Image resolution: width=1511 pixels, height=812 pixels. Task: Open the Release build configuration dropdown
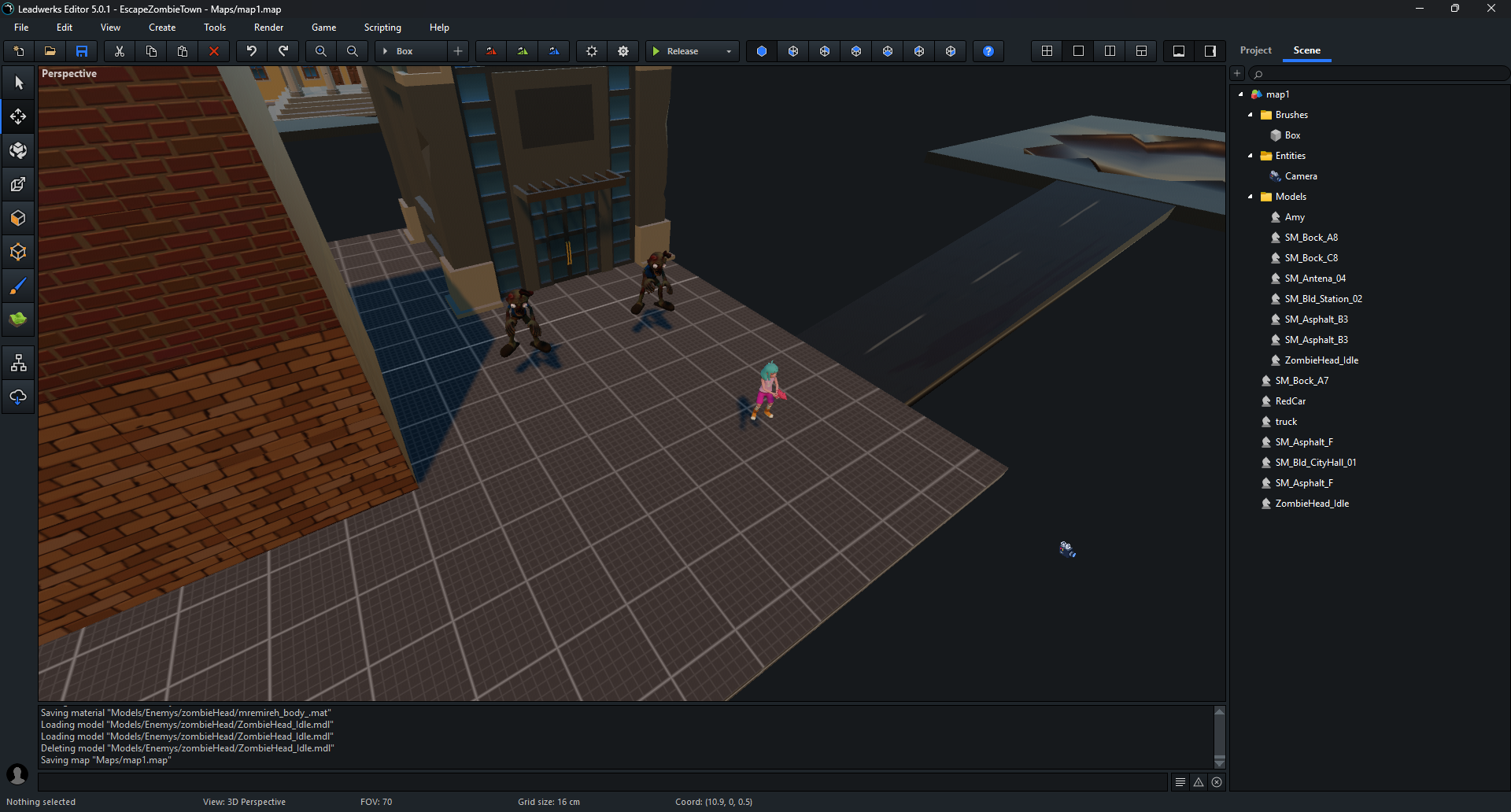pyautogui.click(x=729, y=51)
